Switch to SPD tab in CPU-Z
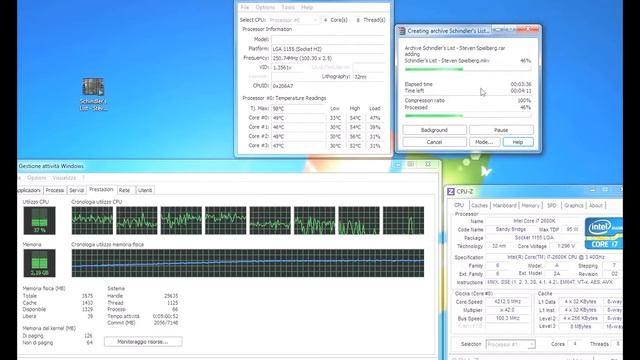 click(x=552, y=206)
